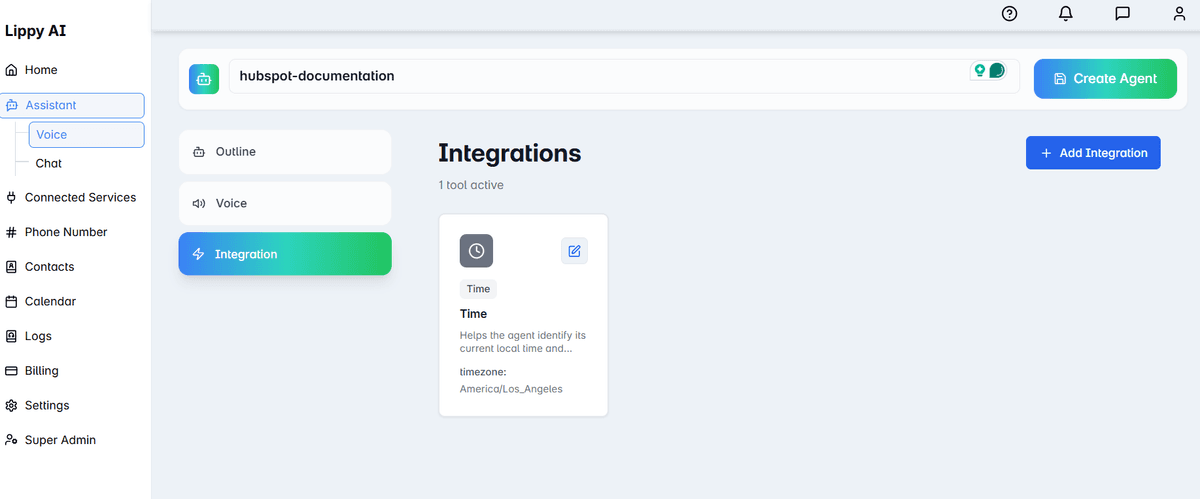This screenshot has width=1200, height=499.
Task: Click the green lightbulb icon in name field
Action: click(980, 70)
